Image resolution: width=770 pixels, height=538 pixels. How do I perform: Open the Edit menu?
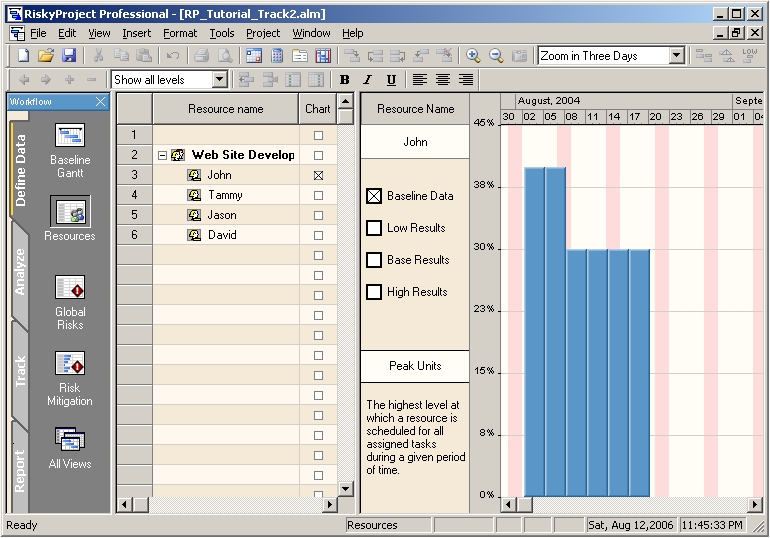tap(67, 33)
